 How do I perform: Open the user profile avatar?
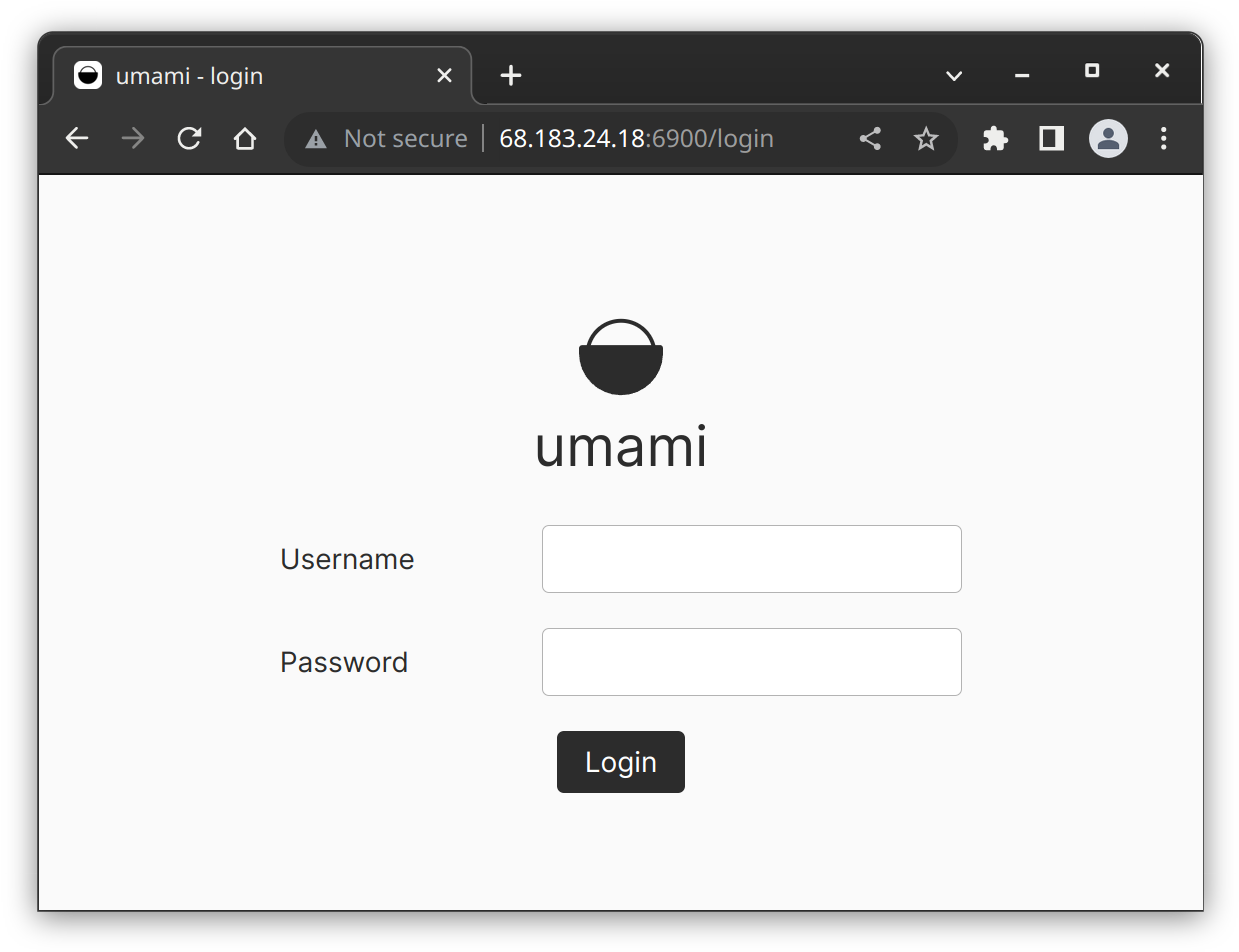click(x=1108, y=139)
